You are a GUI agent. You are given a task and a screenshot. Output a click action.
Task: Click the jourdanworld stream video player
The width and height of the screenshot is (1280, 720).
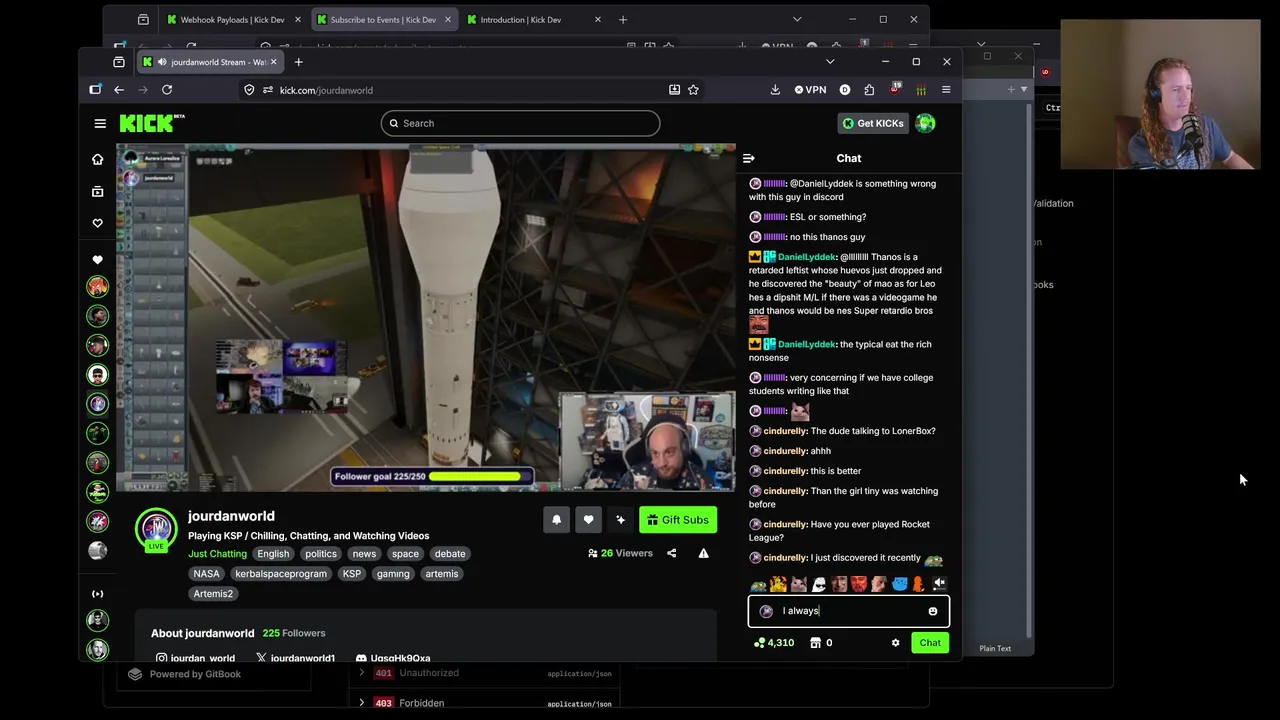click(426, 318)
